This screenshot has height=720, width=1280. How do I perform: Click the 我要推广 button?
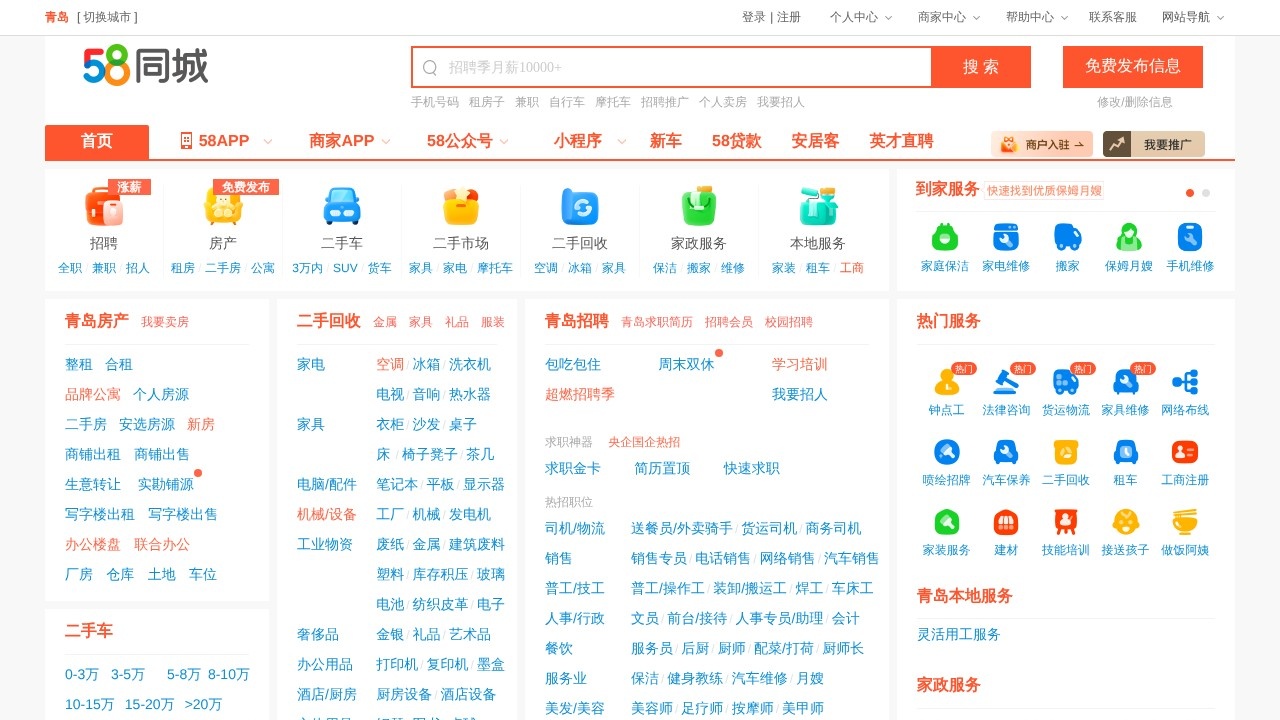click(1154, 144)
